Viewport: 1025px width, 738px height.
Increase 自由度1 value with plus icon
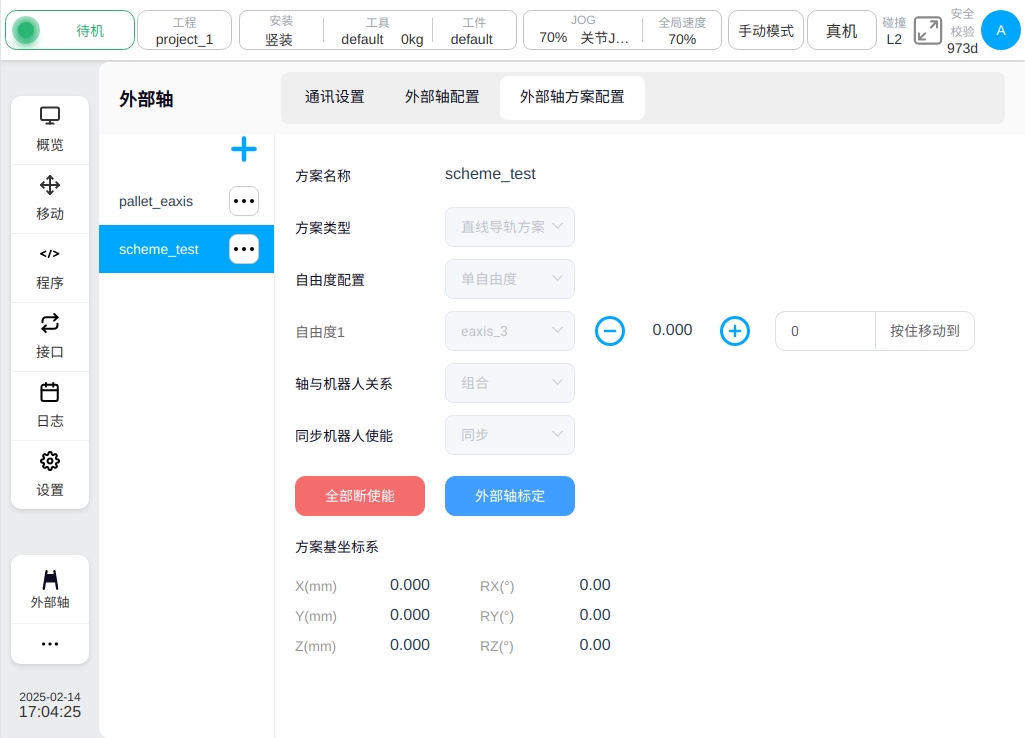tap(735, 331)
